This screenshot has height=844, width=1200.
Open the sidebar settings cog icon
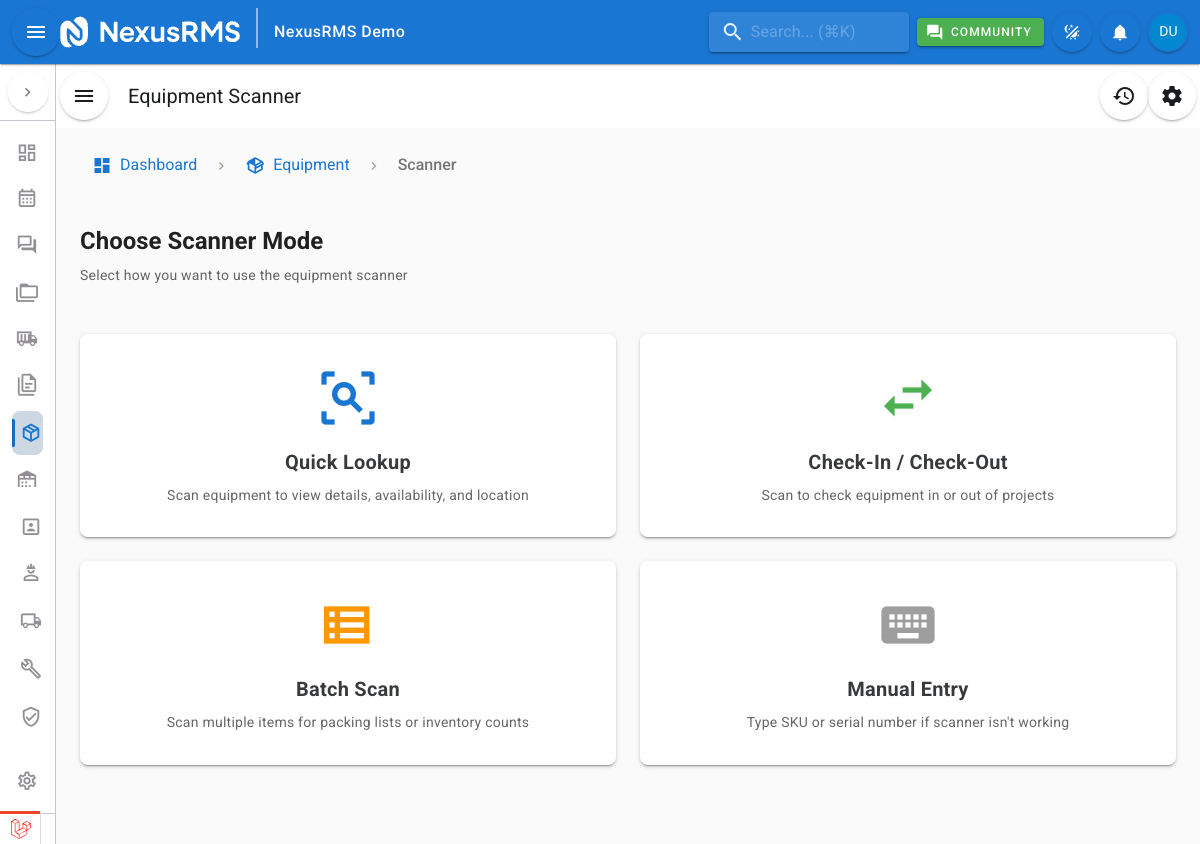point(27,780)
